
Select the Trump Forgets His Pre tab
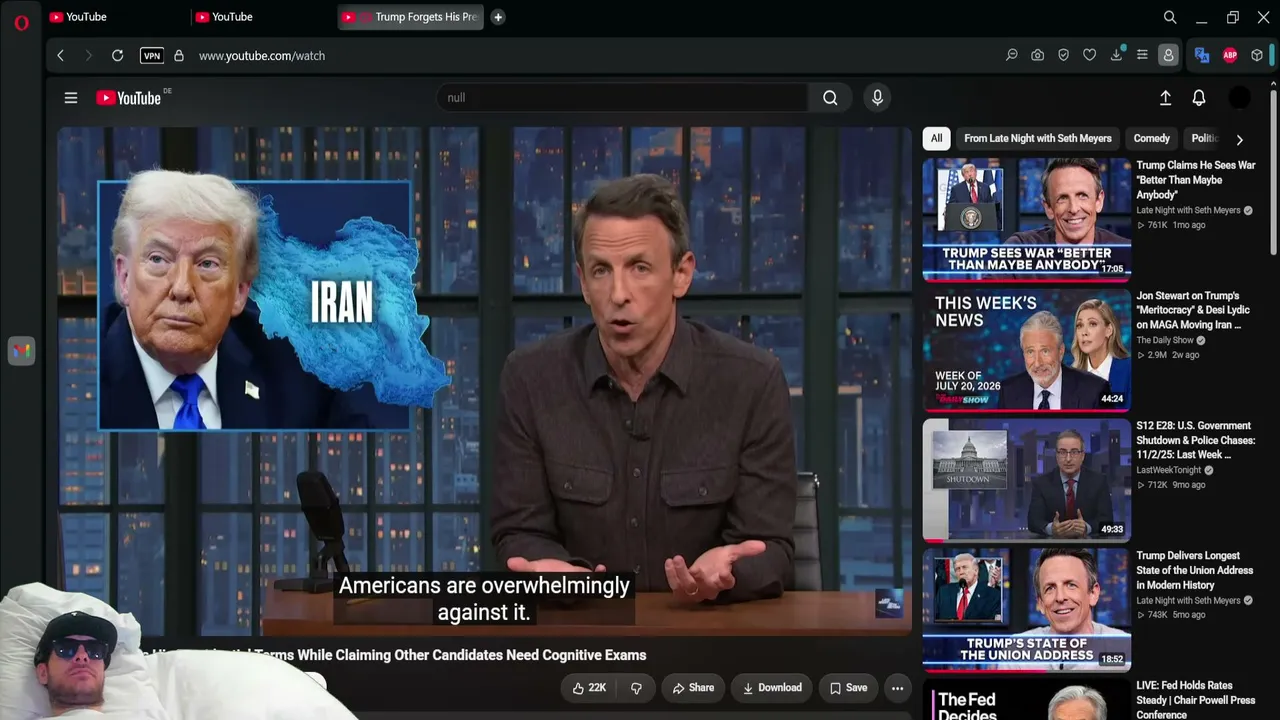coord(411,17)
